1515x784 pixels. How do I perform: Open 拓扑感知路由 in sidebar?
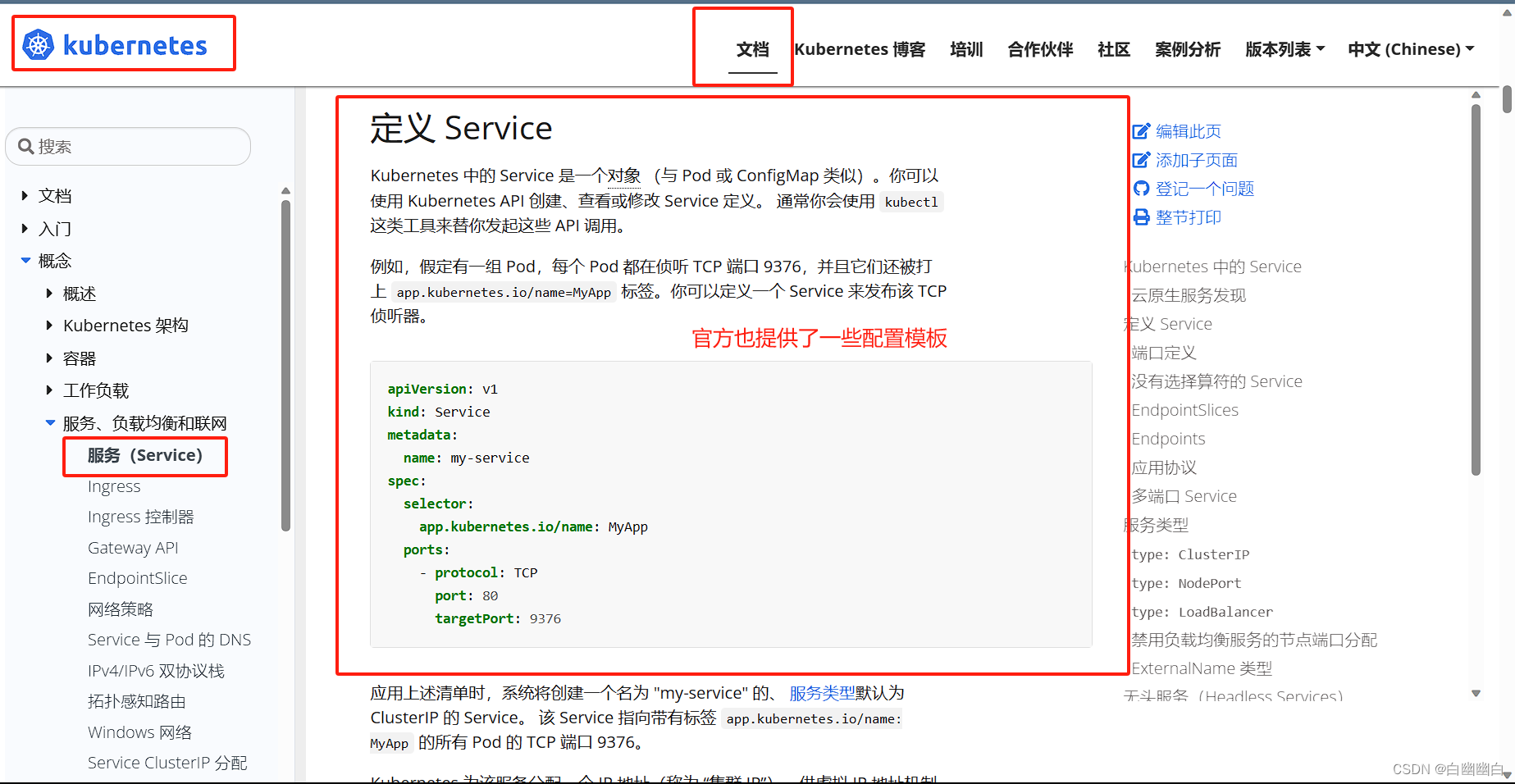pos(137,701)
